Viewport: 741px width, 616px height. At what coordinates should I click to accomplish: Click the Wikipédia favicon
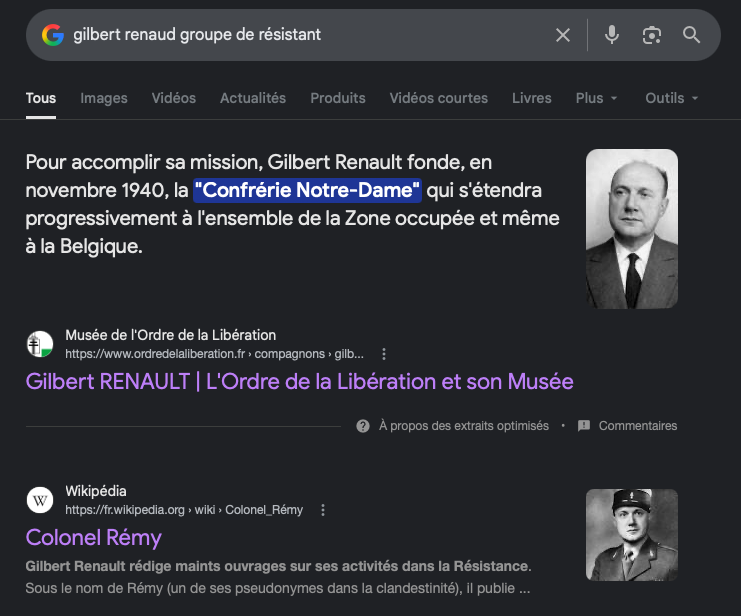pos(40,500)
